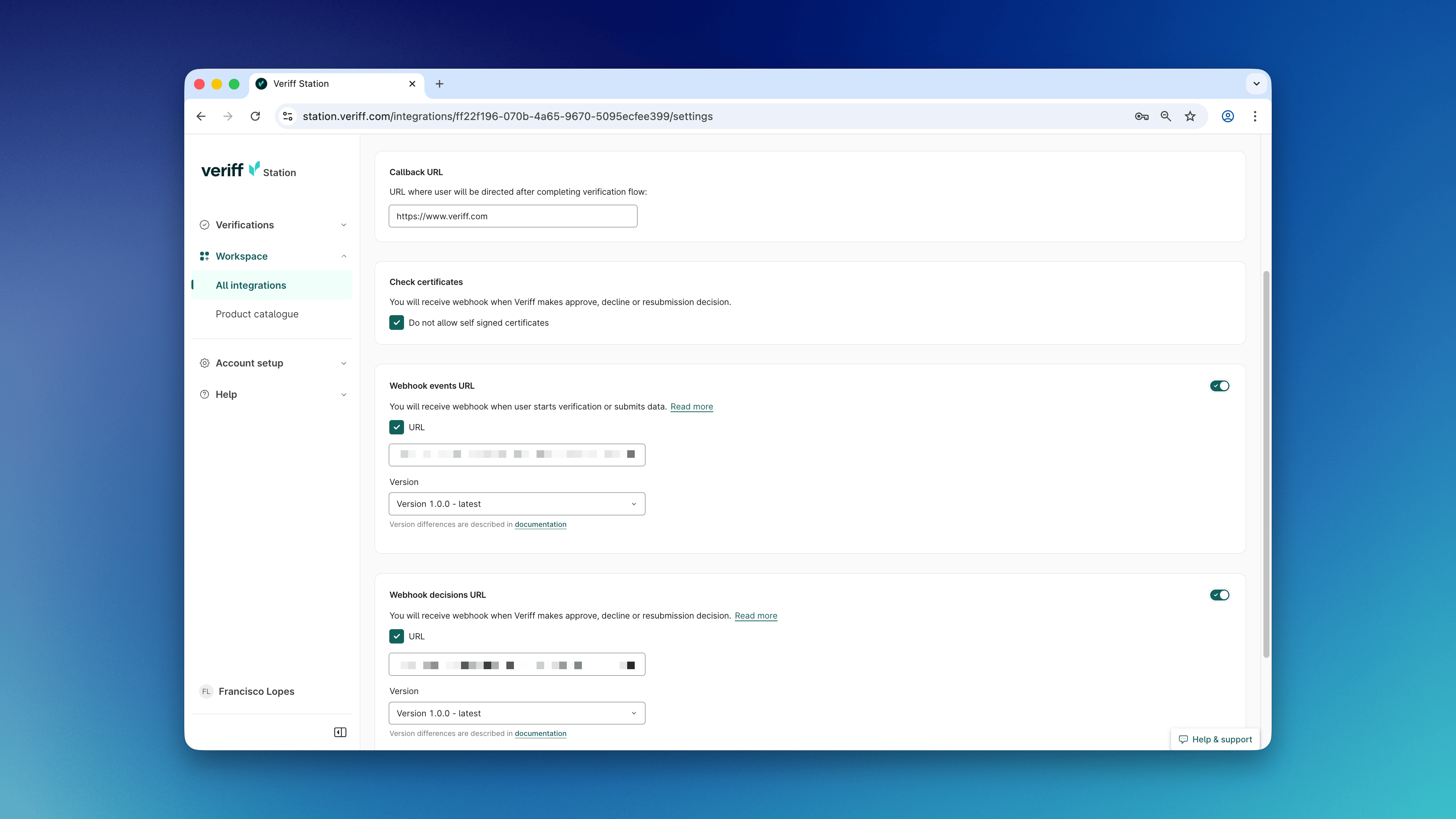Click the Verifications checkmark icon

[x=205, y=225]
